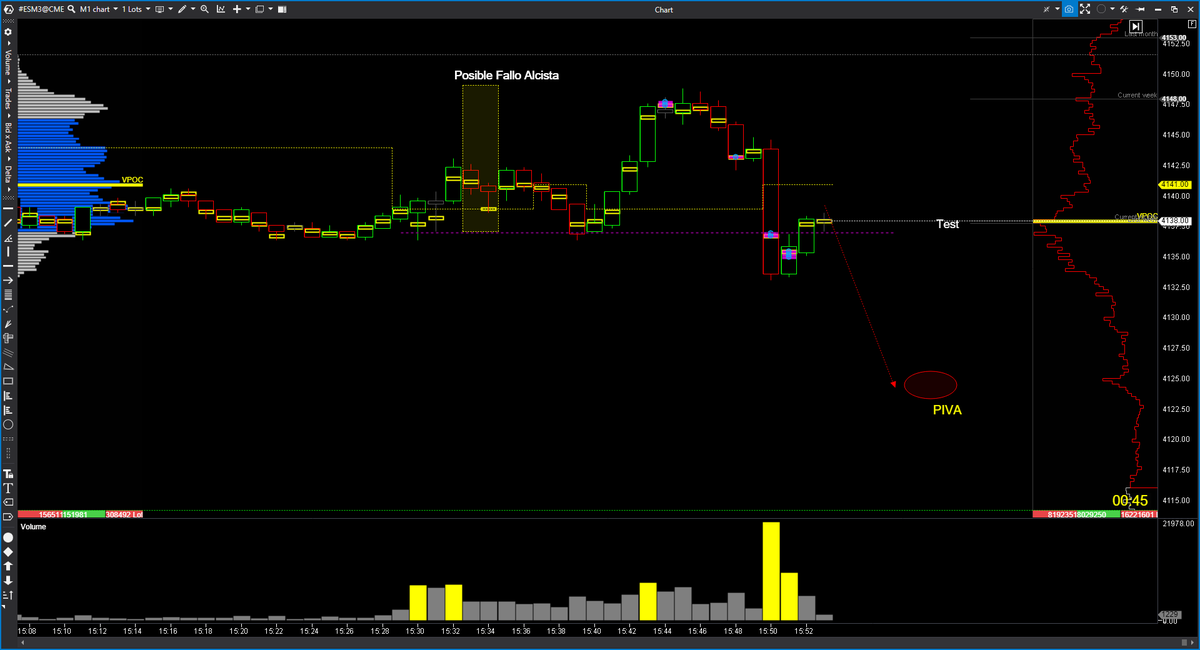Screen dimensions: 1200x650
Task: Select the up arrow marker tool
Action: click(x=8, y=566)
